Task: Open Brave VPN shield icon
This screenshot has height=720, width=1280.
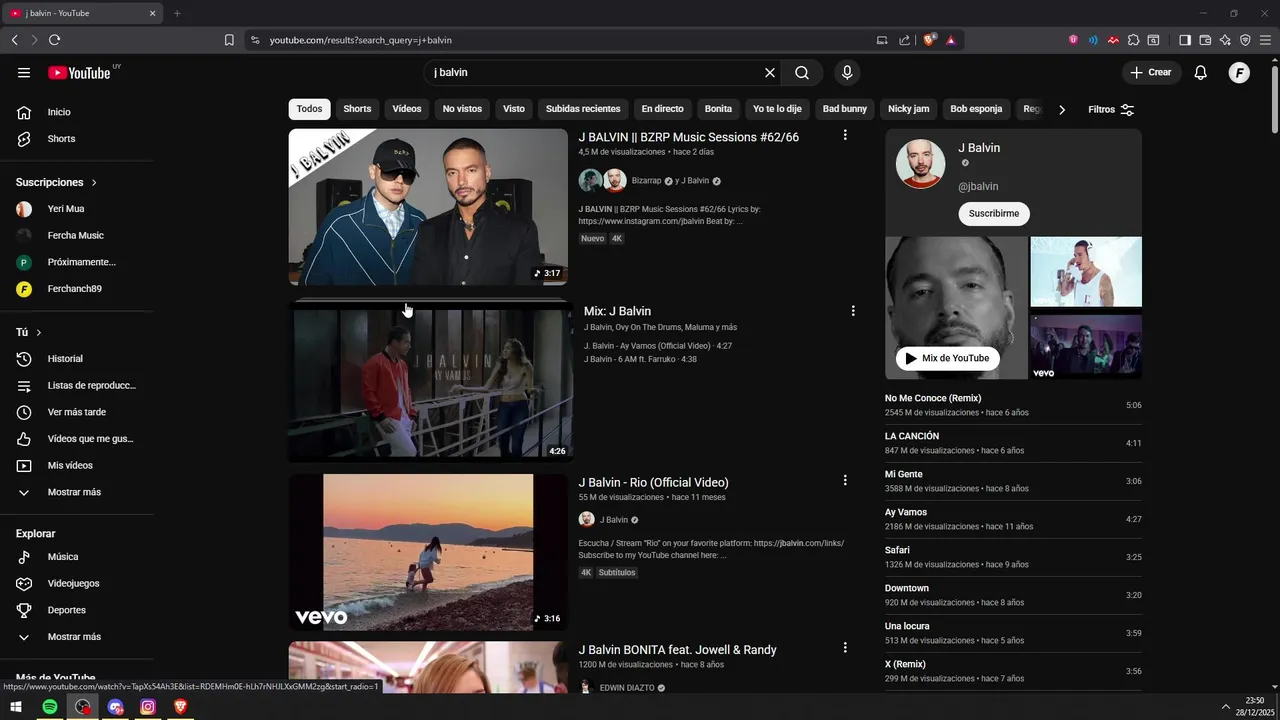Action: [1245, 40]
